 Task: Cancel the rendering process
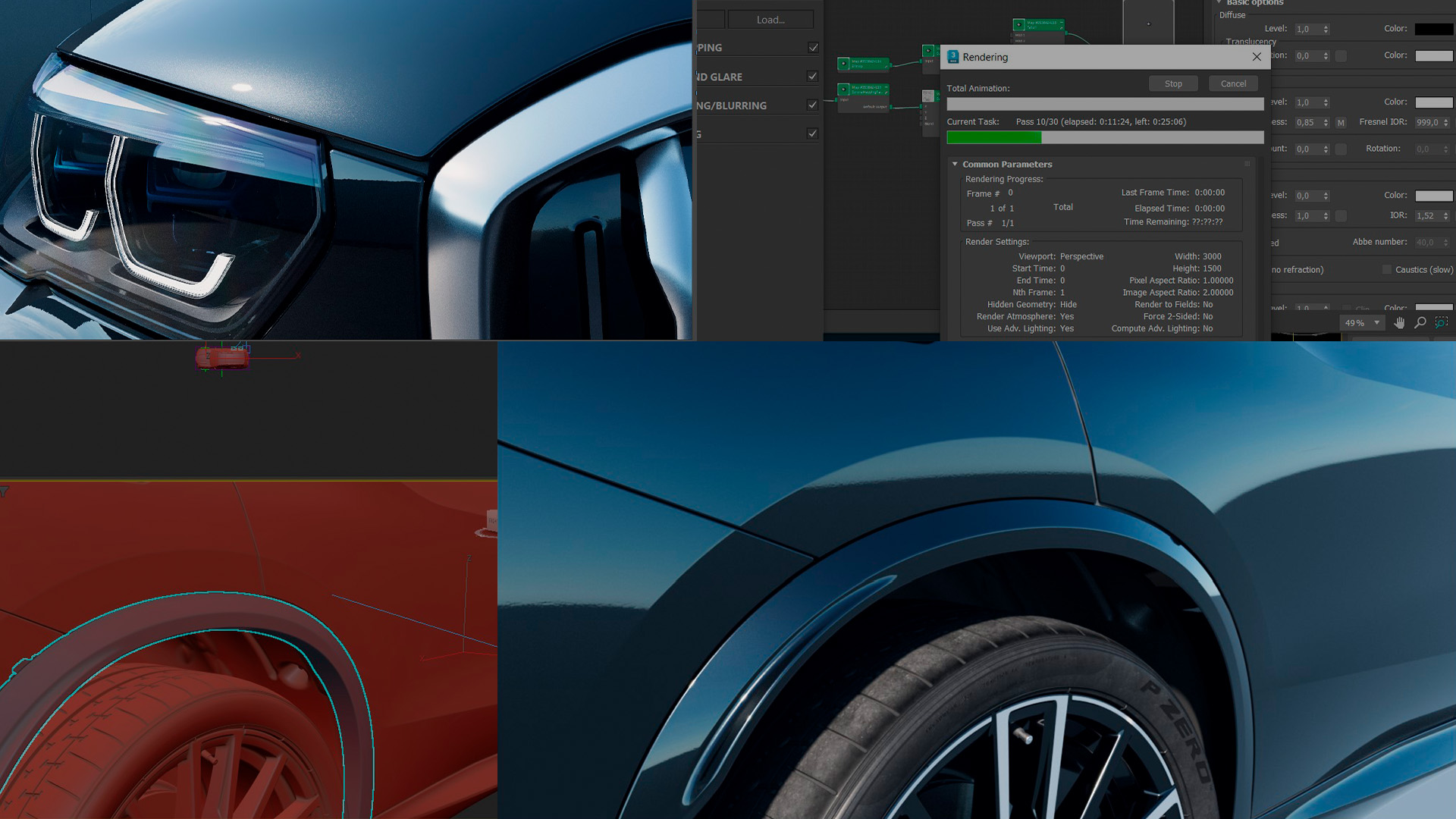[x=1233, y=84]
